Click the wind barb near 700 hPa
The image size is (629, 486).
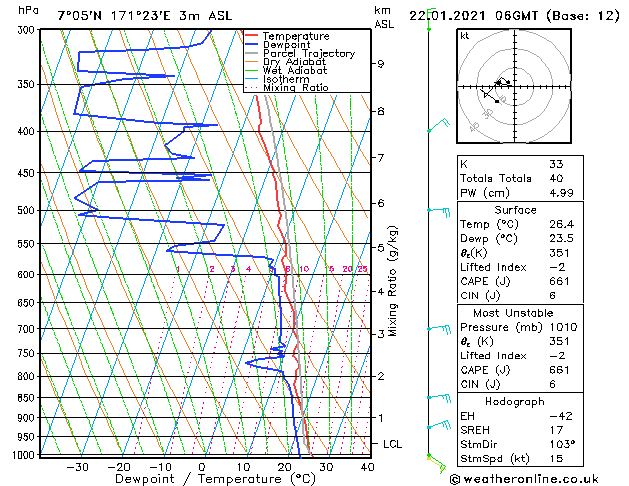[437, 328]
